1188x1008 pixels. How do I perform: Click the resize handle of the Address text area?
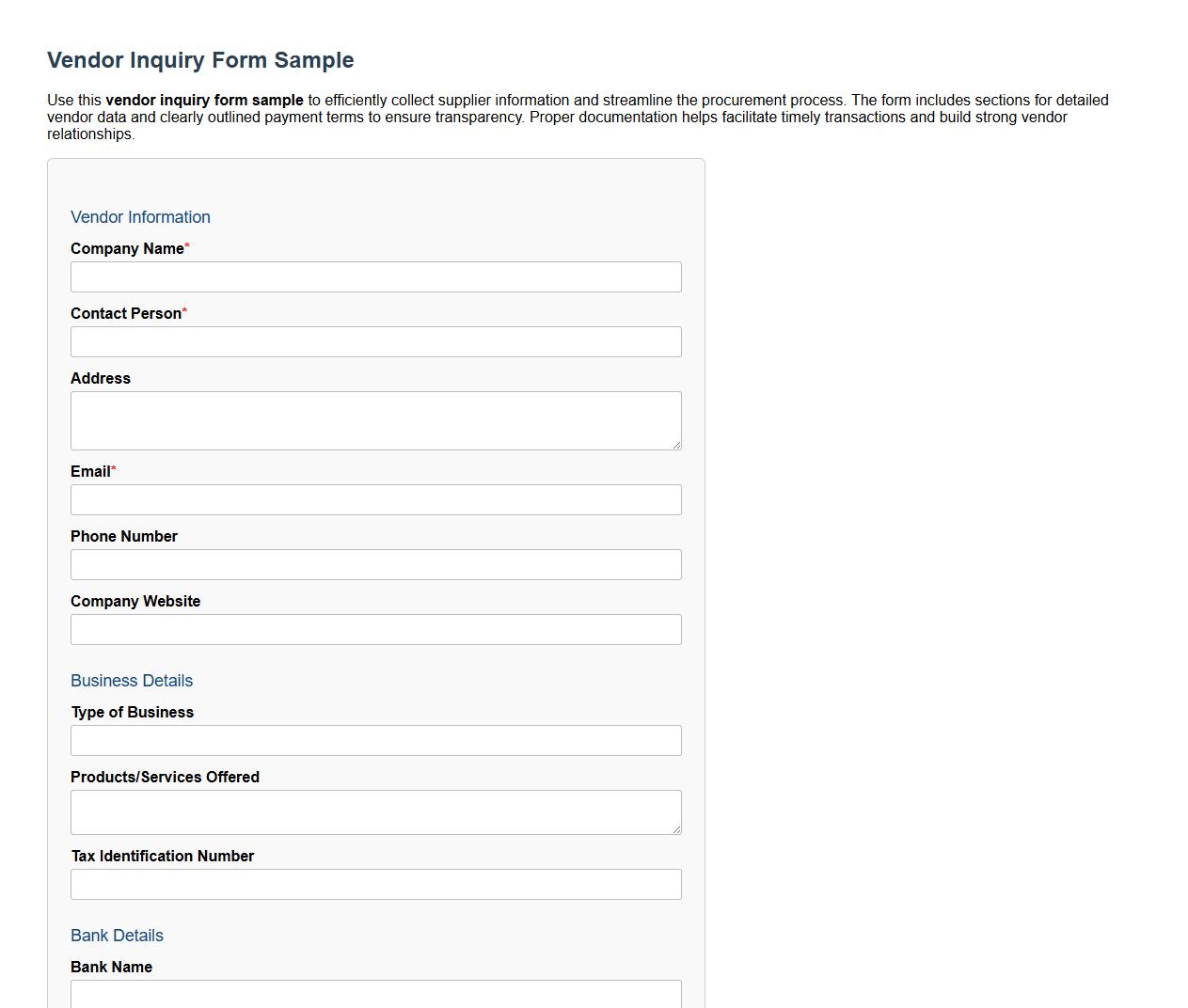tap(676, 442)
